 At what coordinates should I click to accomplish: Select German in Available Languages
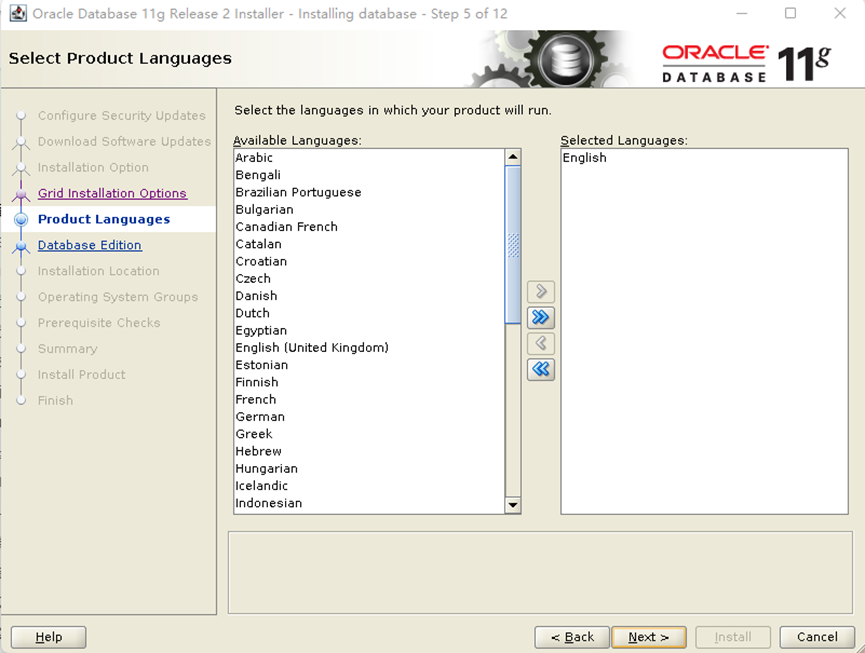click(369, 417)
